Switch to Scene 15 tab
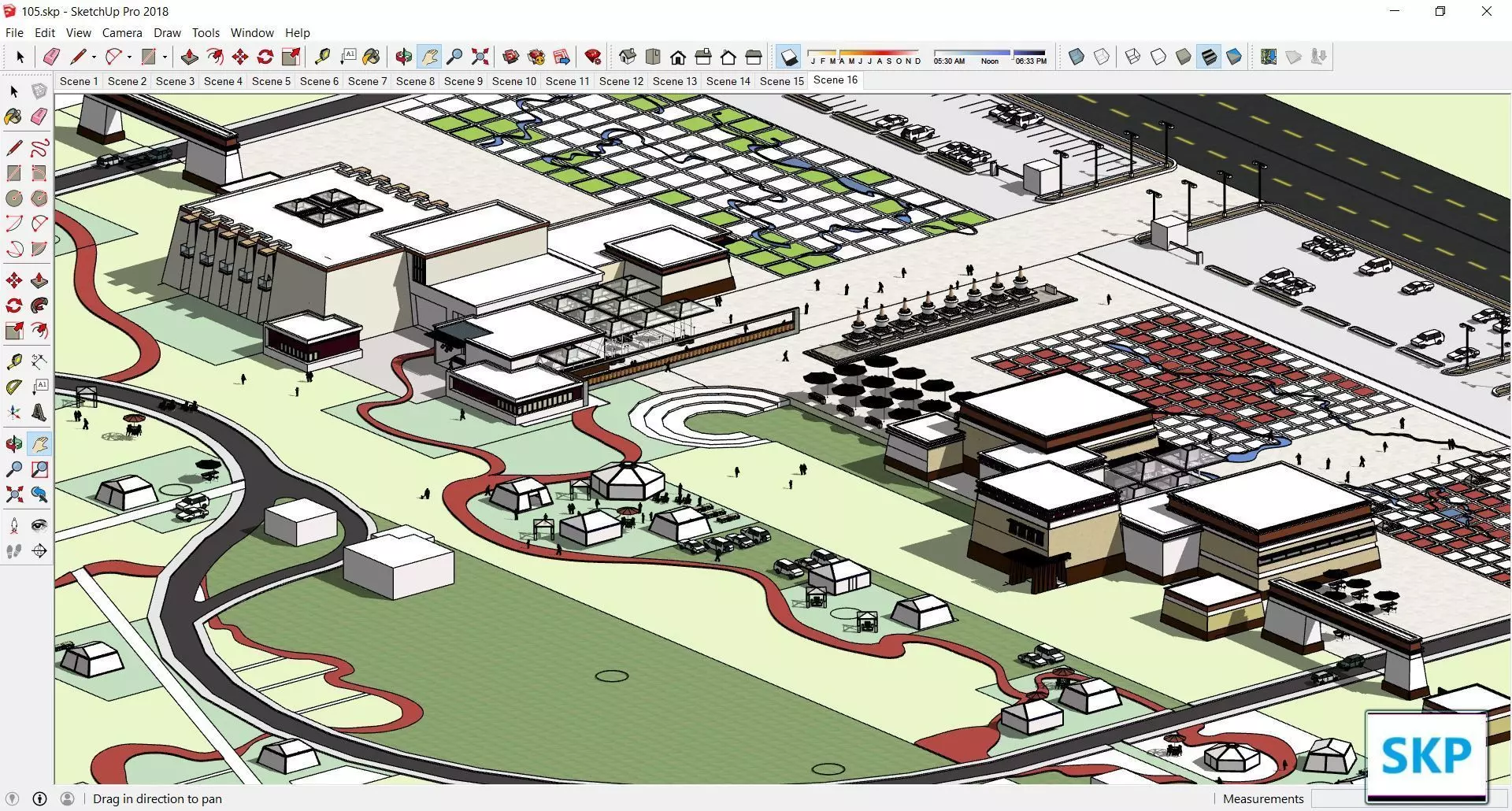Viewport: 1512px width, 811px height. pos(781,81)
